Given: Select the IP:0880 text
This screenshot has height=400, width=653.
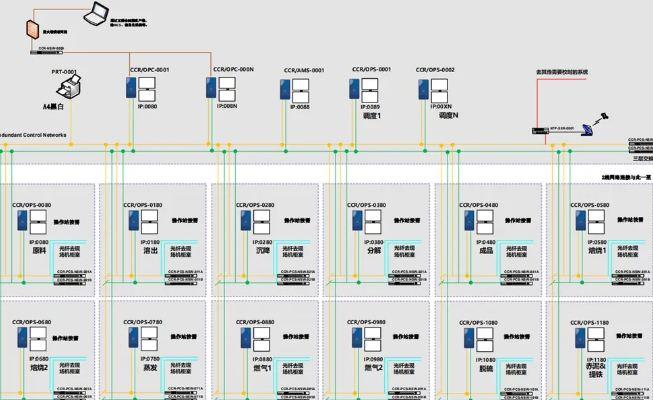Looking at the screenshot, I should (x=262, y=359).
